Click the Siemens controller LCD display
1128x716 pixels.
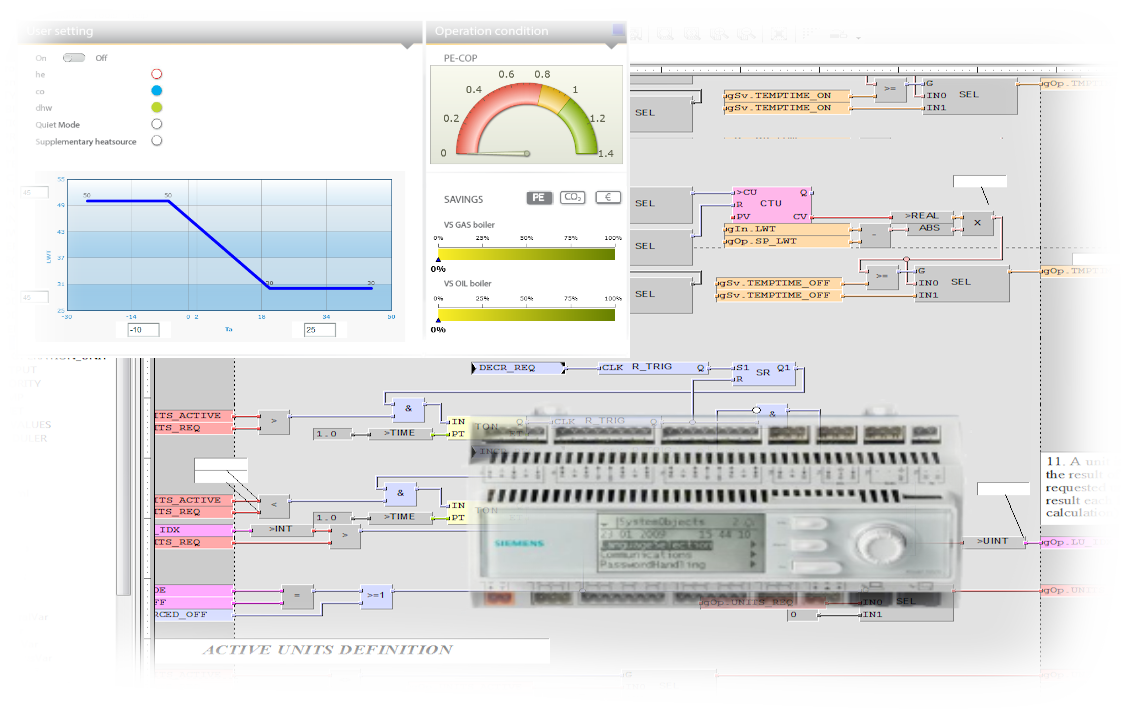coord(681,543)
